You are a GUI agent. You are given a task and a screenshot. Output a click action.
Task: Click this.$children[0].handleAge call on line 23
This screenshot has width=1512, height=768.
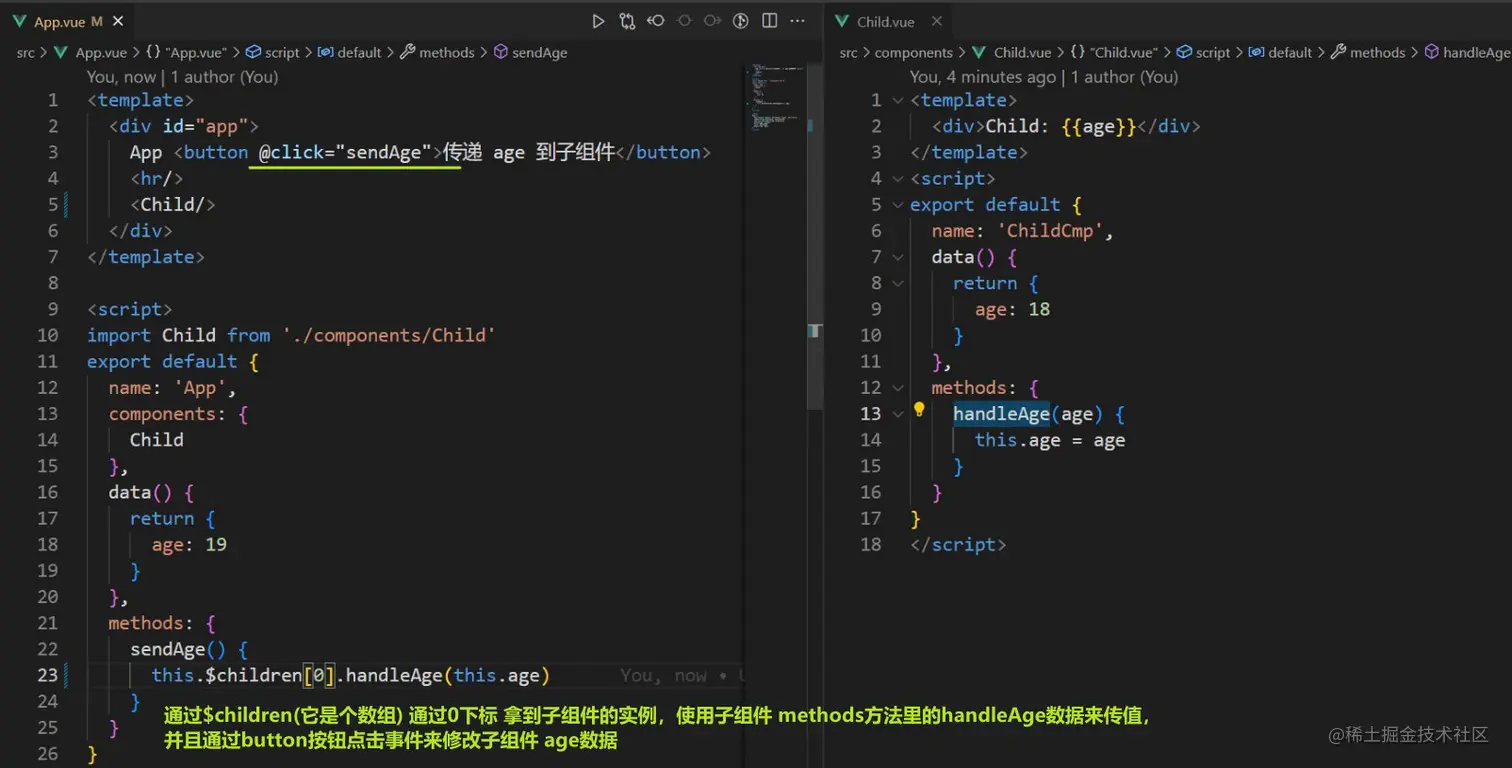[x=350, y=675]
